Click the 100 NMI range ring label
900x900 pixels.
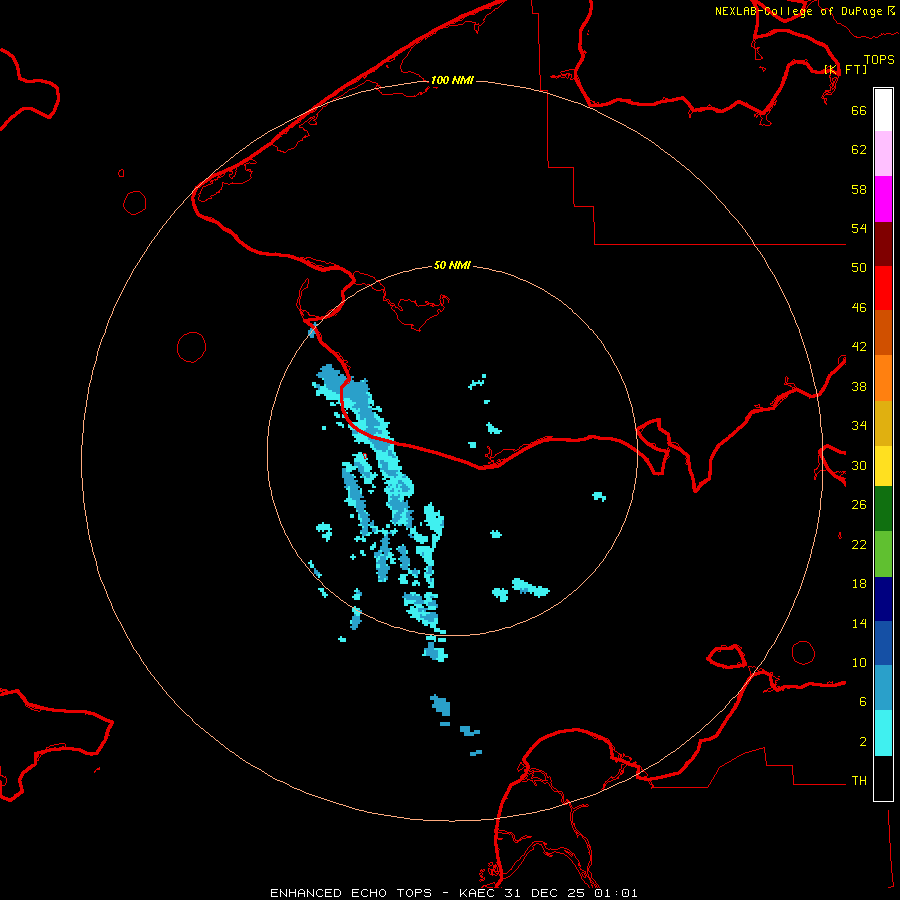click(452, 80)
